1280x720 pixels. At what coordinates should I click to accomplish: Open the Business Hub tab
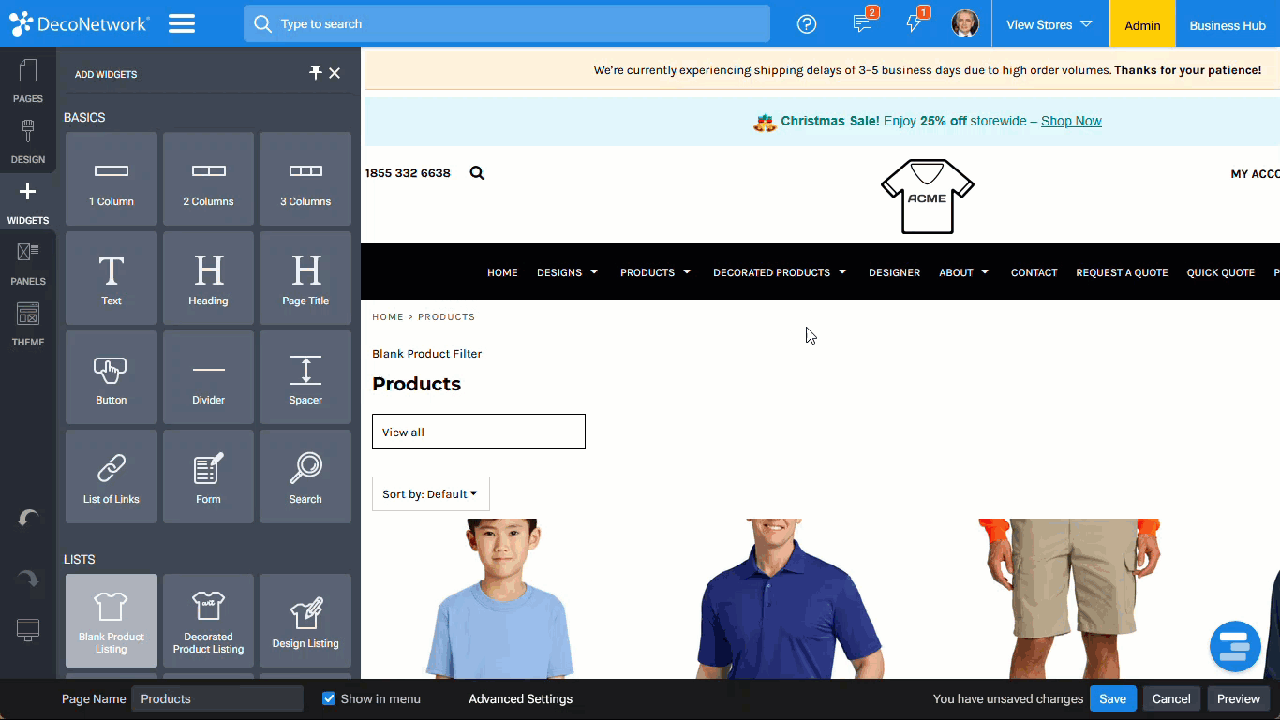click(1227, 25)
